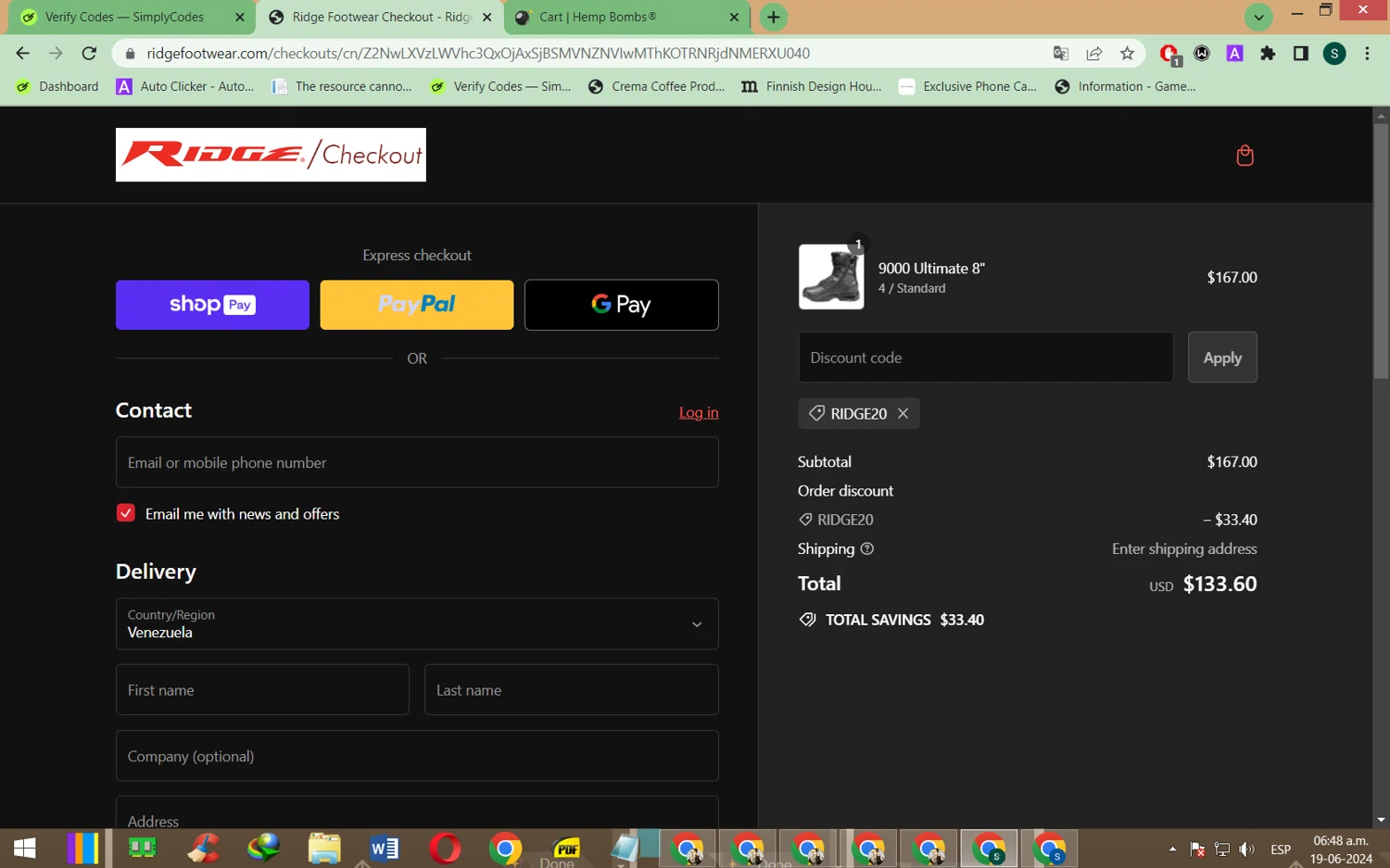Click the Company (optional) field
The height and width of the screenshot is (868, 1390).
(x=417, y=756)
